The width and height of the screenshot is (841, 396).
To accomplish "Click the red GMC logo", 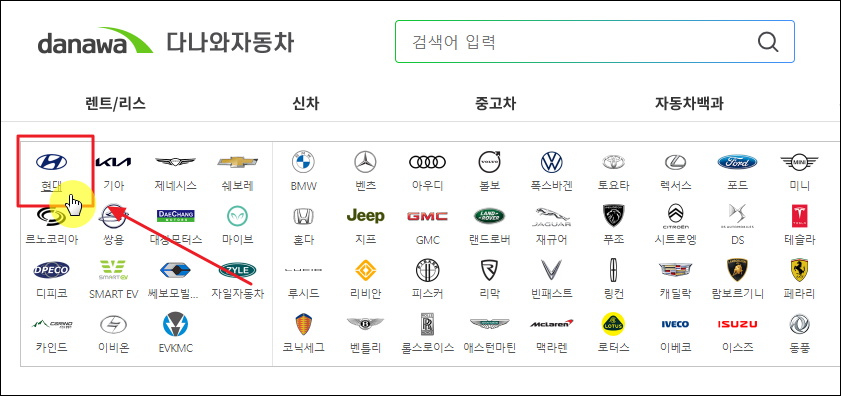I will (x=427, y=216).
